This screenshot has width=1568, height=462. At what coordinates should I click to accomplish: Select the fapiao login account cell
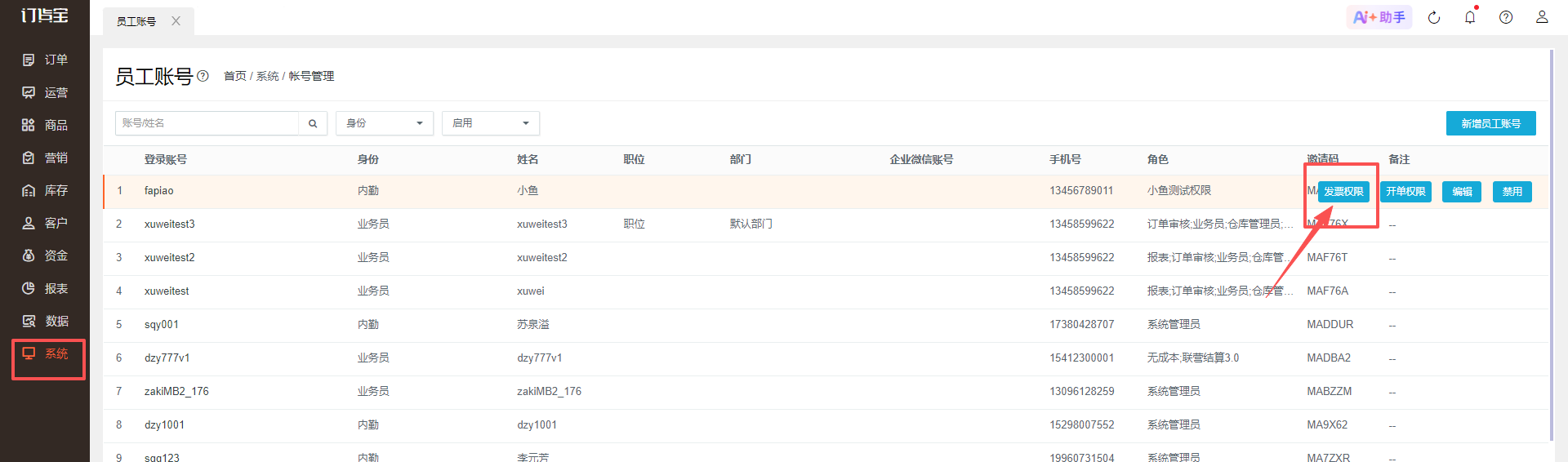pos(159,190)
